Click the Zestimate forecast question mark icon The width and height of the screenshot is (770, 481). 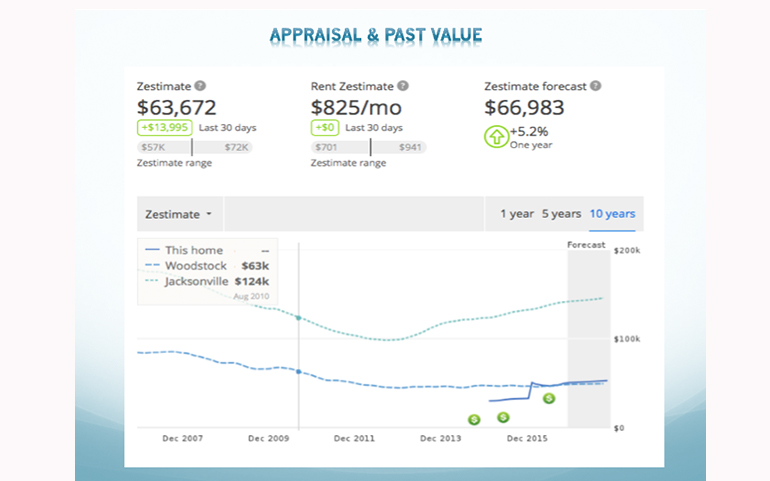click(595, 87)
